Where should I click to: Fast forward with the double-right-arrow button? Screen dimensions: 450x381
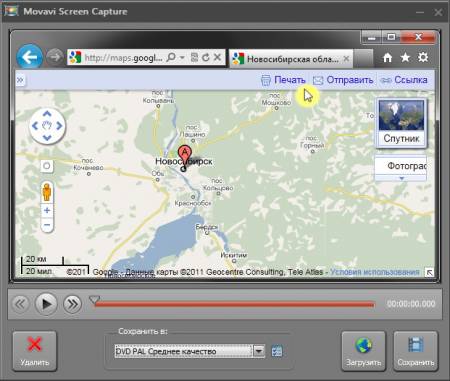point(72,304)
